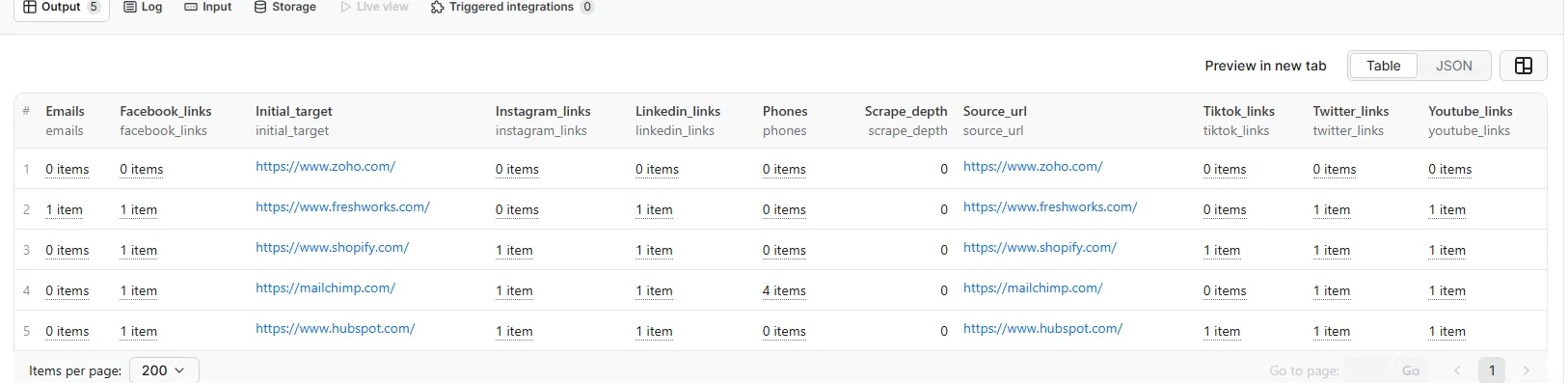Expand Emails '1 item' in freshworks row
1568x383 pixels.
(64, 210)
